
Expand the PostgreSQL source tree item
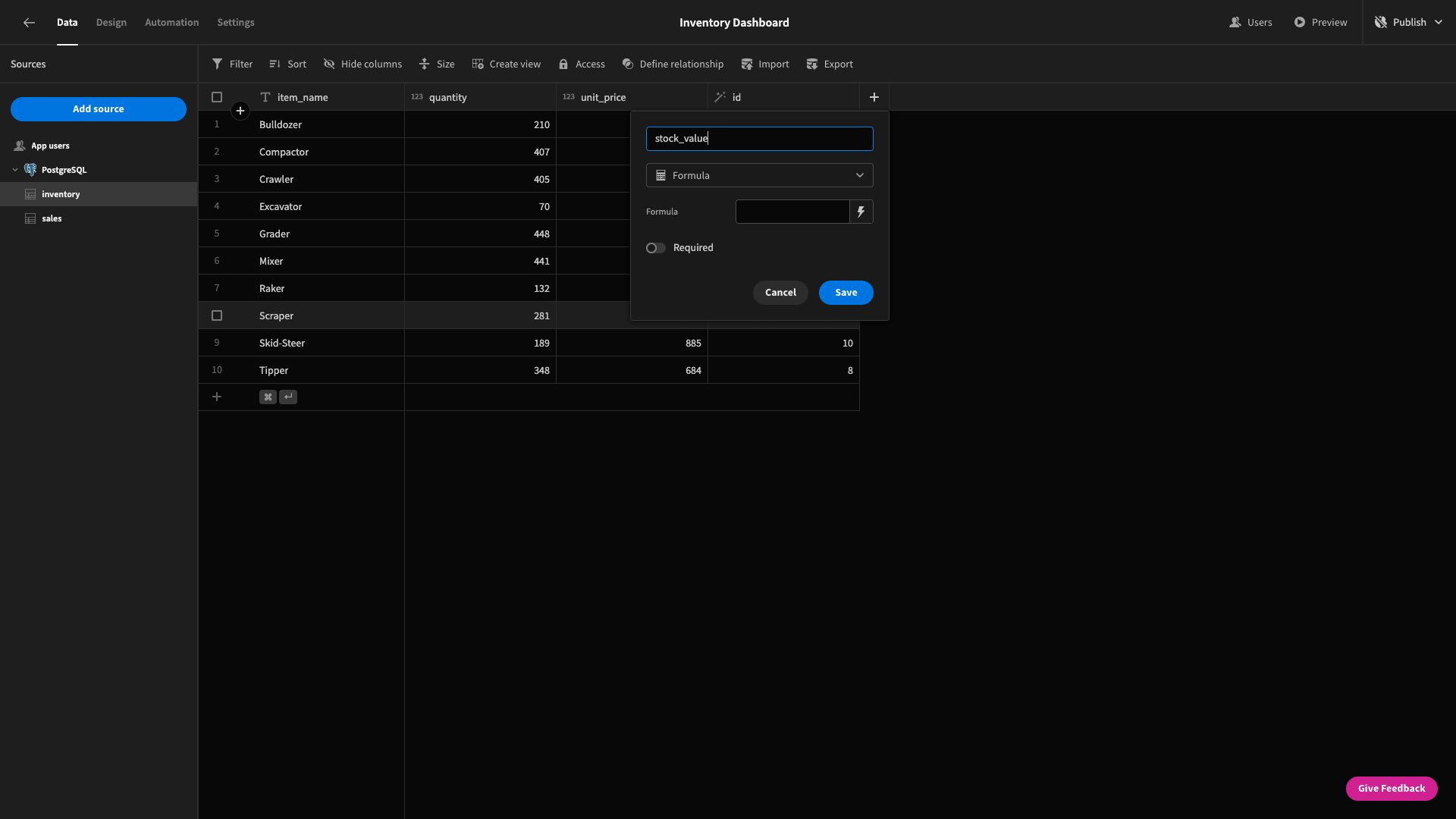click(15, 170)
